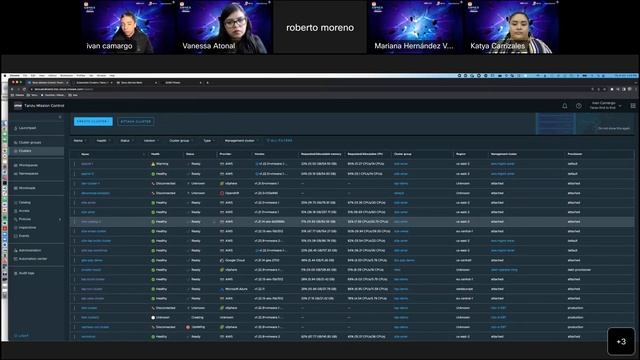Select Katya Carrizales video thumbnail
Screen dimensions: 640x360
[x=512, y=27]
